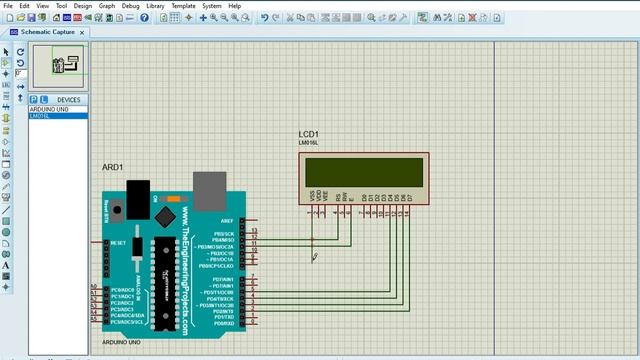Click the red X remove sheet icon
Image resolution: width=640 pixels, height=360 pixels.
point(472,18)
